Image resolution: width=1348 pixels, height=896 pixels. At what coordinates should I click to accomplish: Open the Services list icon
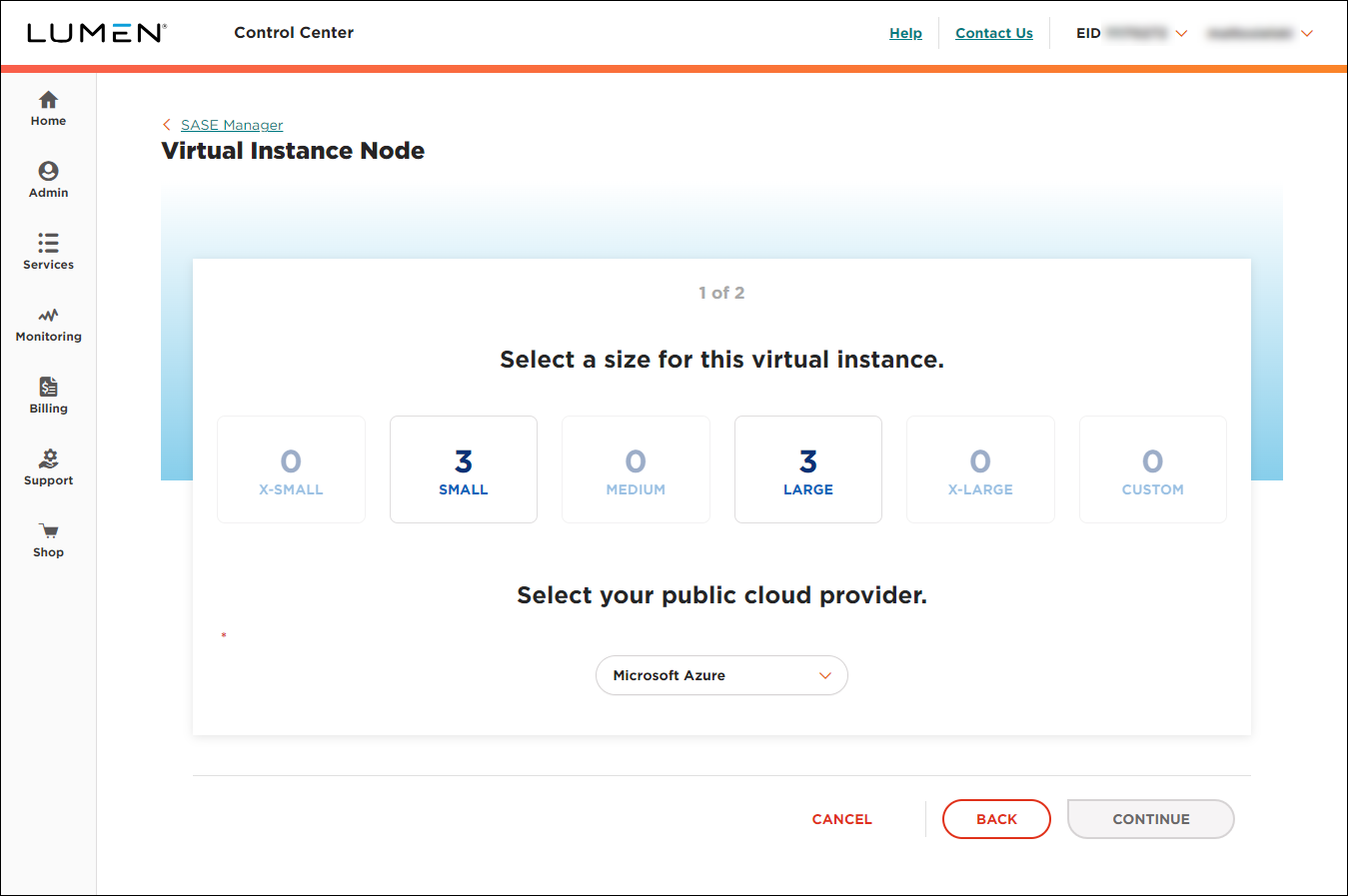pyautogui.click(x=48, y=243)
